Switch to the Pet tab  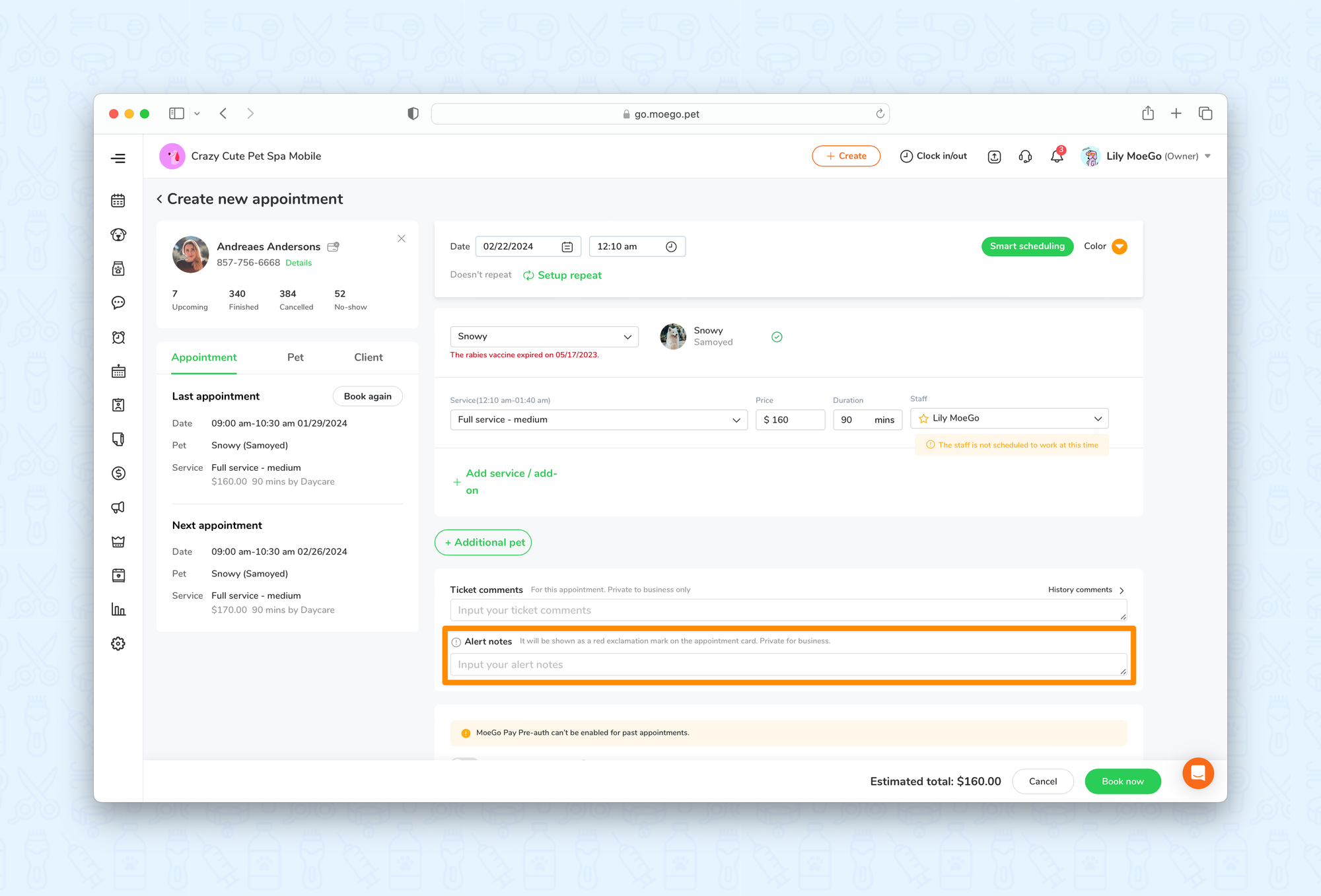(295, 357)
